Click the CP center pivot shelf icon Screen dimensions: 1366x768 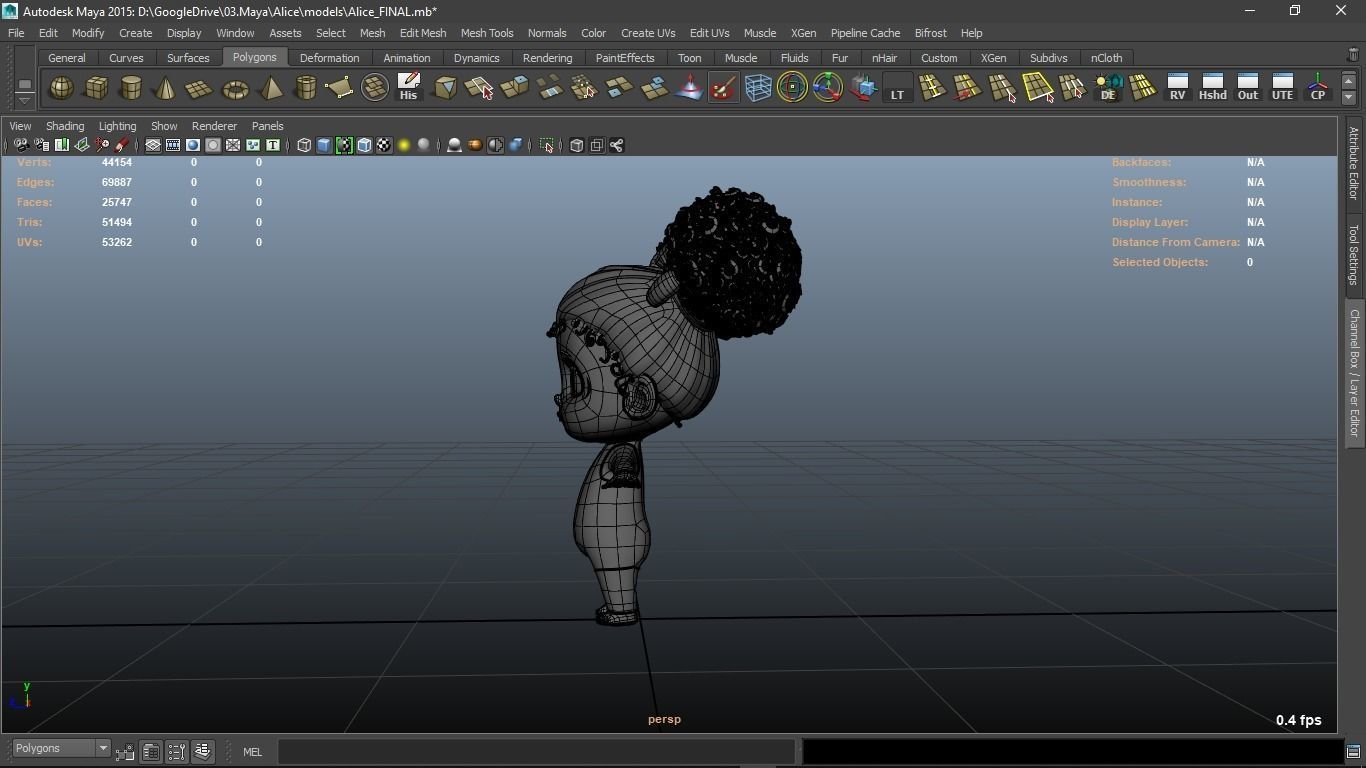[1318, 88]
